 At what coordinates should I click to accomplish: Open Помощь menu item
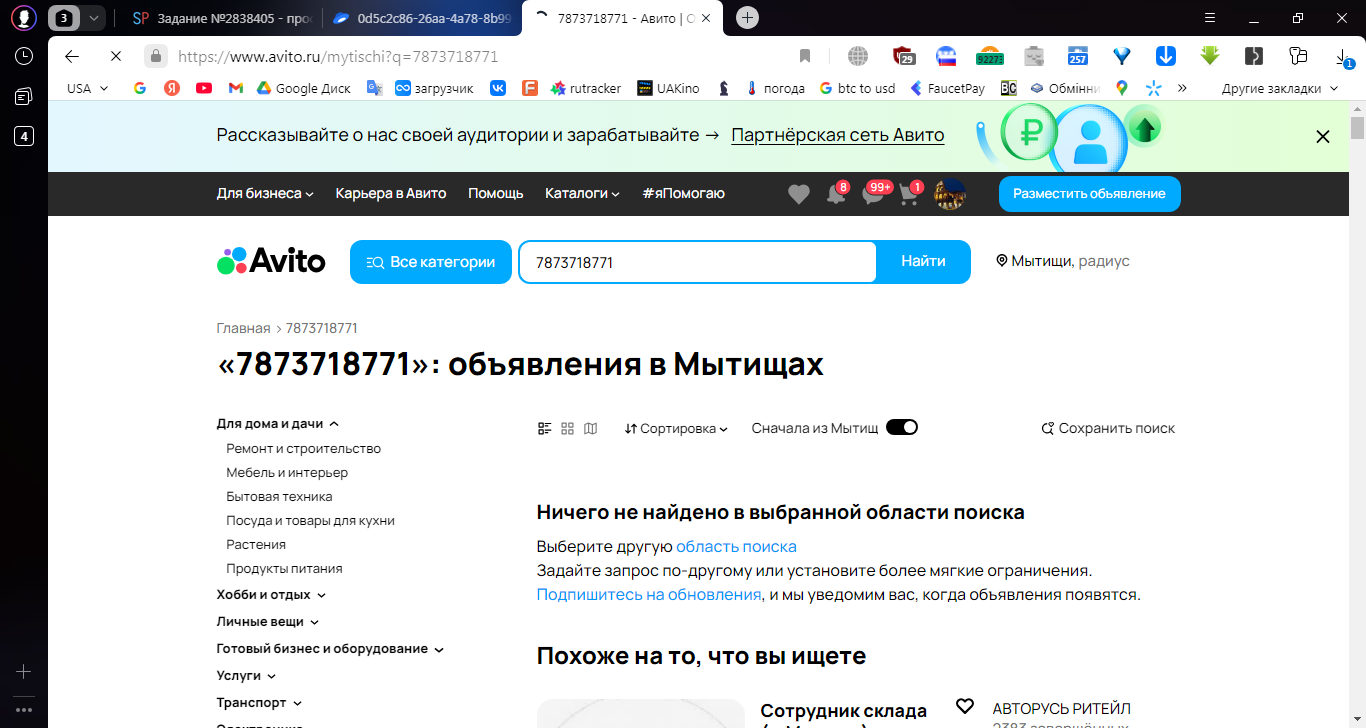click(496, 193)
